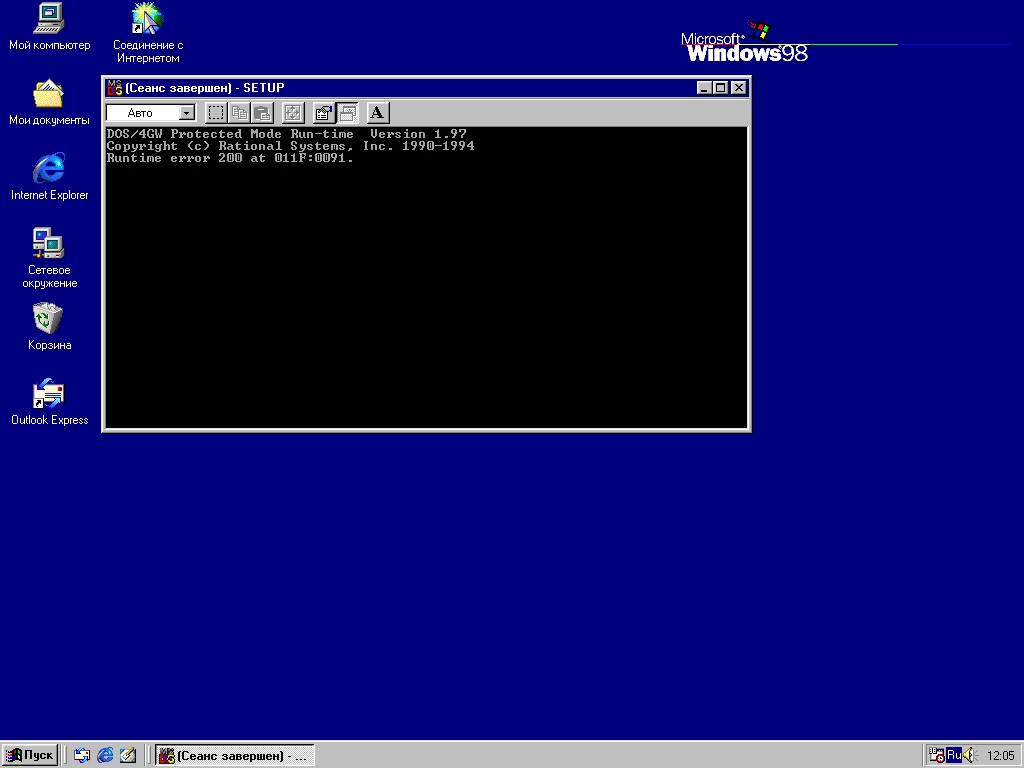The image size is (1024, 768).
Task: Click the MS-DOS icon in SETUP title bar
Action: click(x=115, y=88)
